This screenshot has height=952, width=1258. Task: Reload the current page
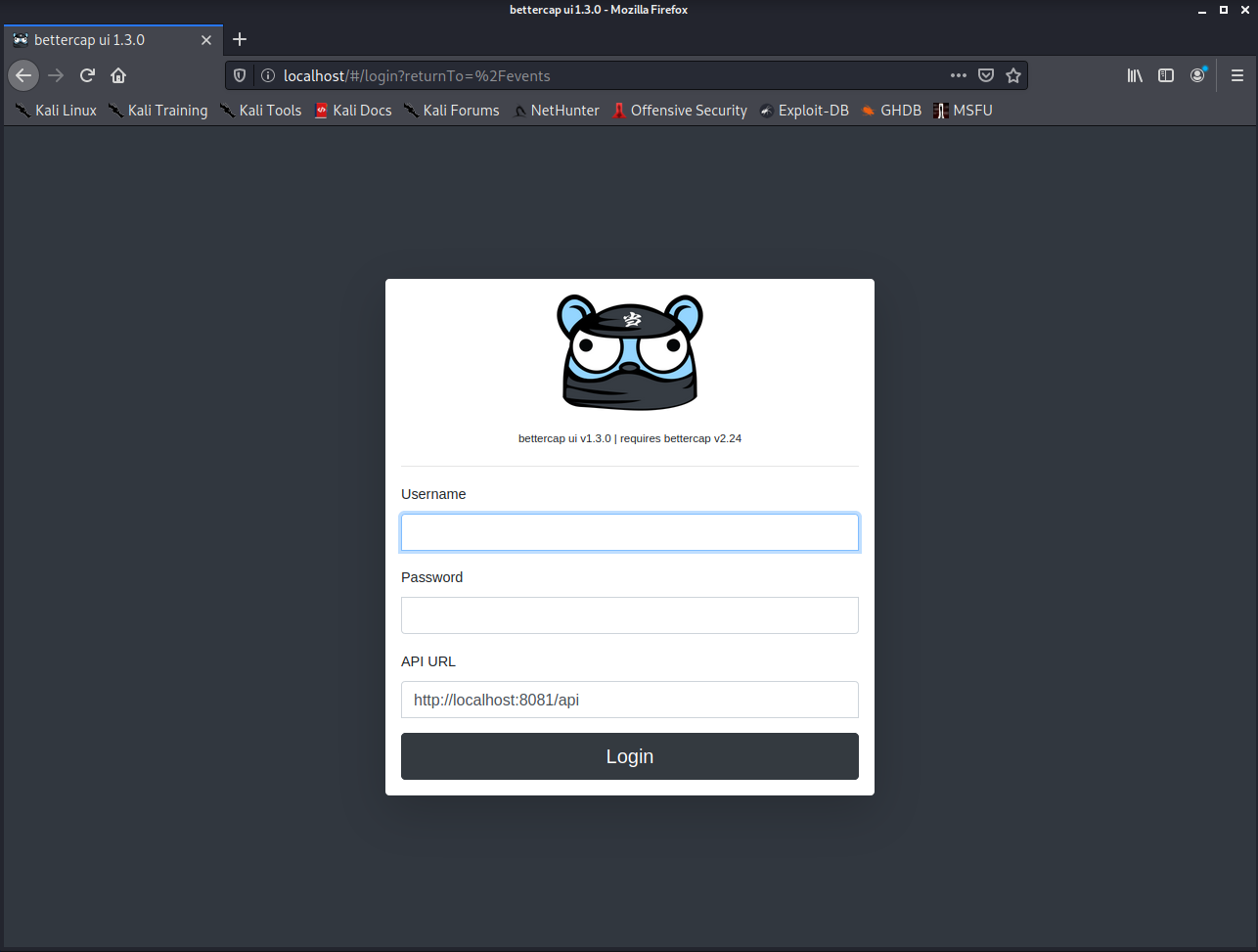[87, 75]
